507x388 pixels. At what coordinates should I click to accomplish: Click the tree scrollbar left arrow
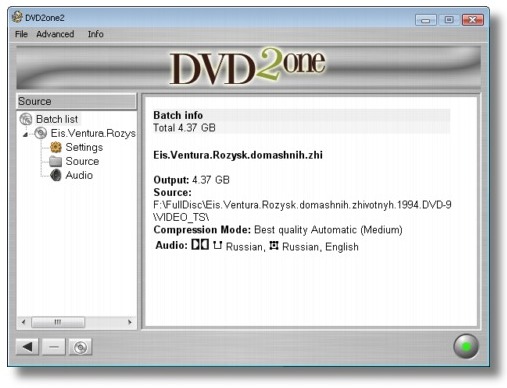tap(23, 322)
